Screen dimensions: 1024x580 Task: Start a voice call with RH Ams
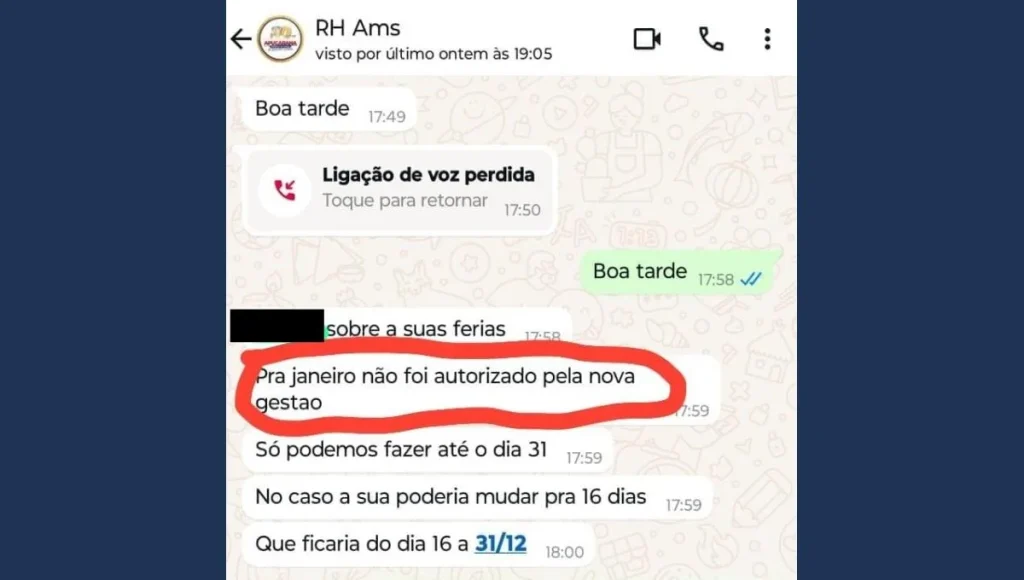pyautogui.click(x=711, y=39)
